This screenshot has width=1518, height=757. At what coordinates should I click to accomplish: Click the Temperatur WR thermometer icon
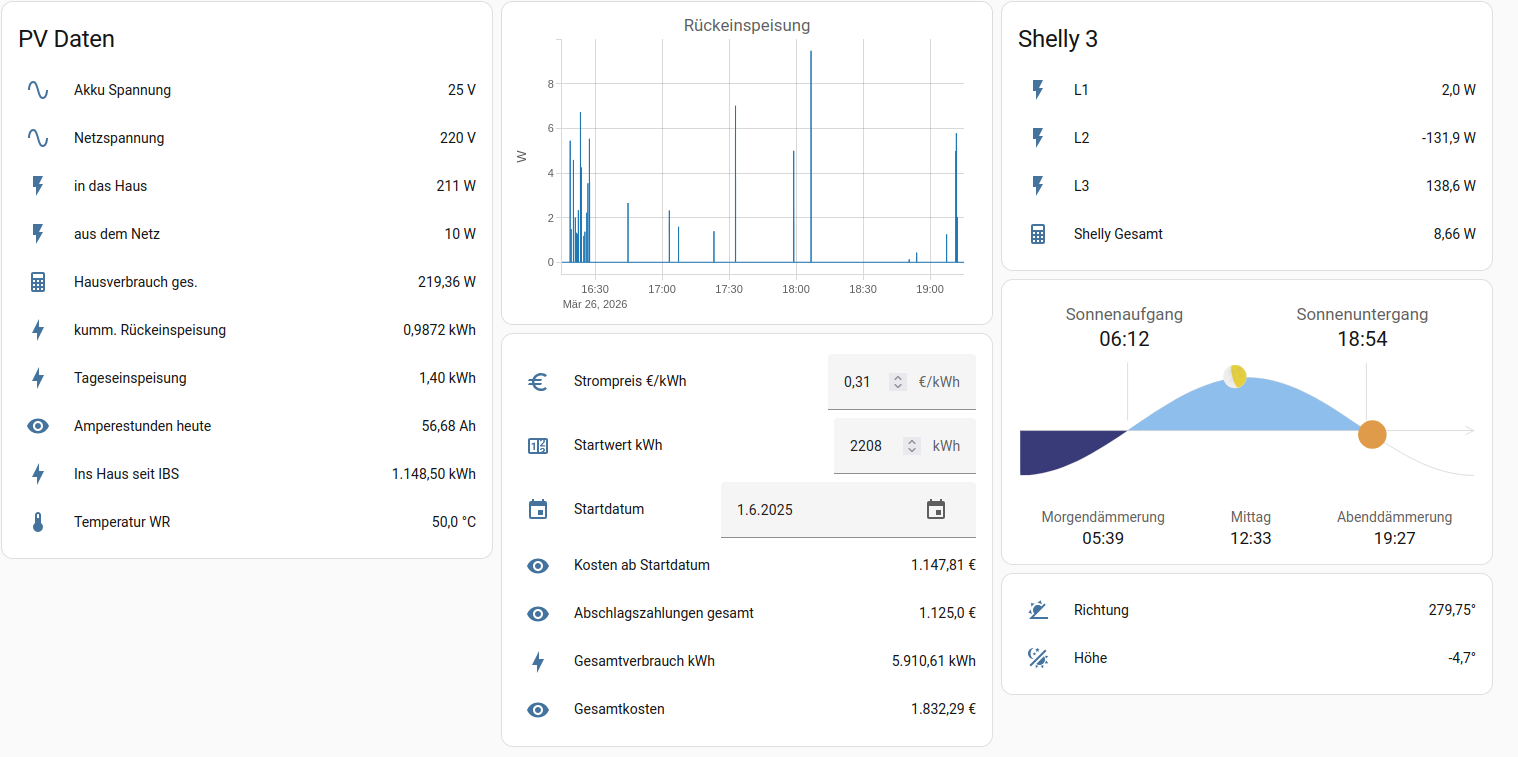coord(38,522)
